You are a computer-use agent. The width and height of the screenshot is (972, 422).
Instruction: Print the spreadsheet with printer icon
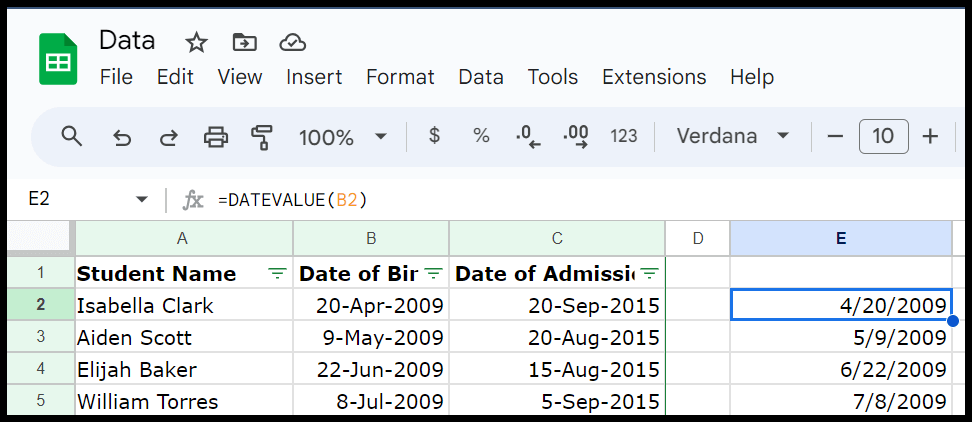(216, 136)
